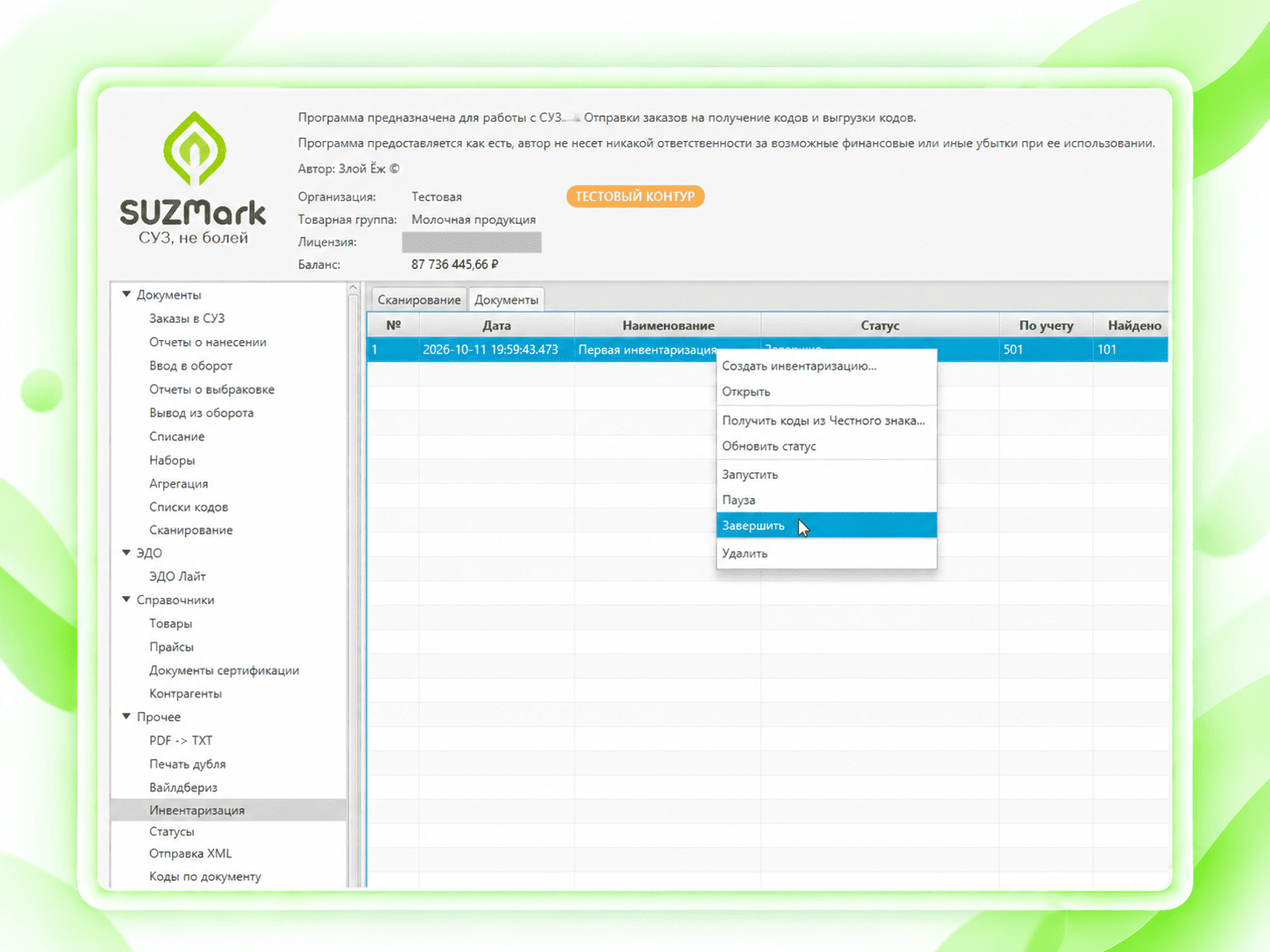Open Заказы в СУЗ in sidebar
The width and height of the screenshot is (1270, 952).
coord(187,318)
